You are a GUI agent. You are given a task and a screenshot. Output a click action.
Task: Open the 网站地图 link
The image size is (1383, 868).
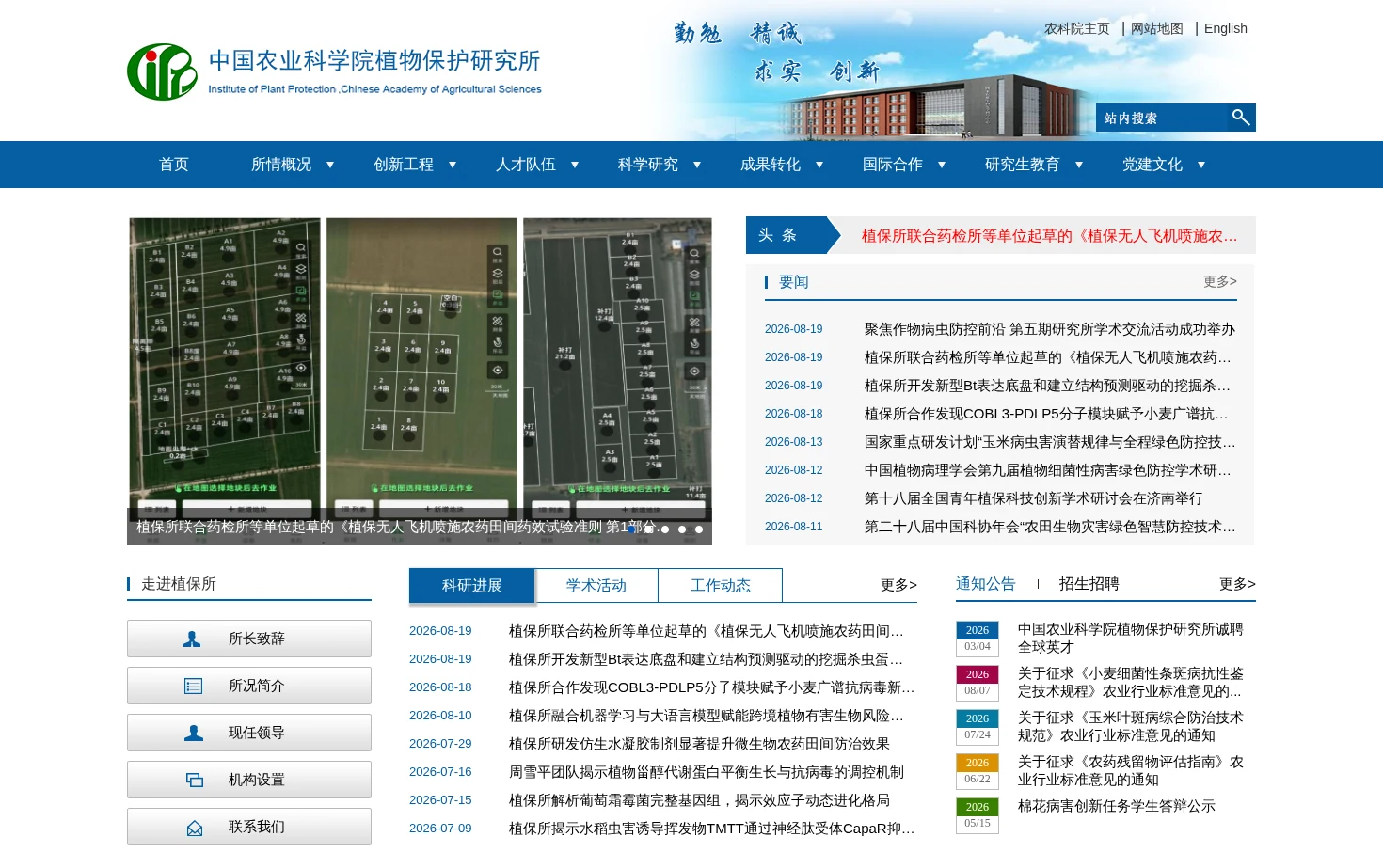point(1157,28)
